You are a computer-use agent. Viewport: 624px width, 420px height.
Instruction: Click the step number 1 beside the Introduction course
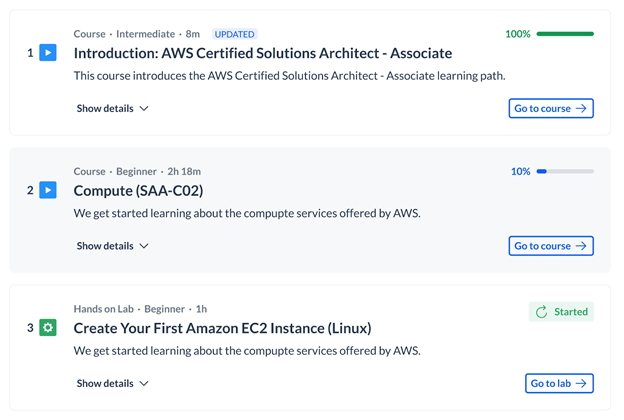coord(30,53)
